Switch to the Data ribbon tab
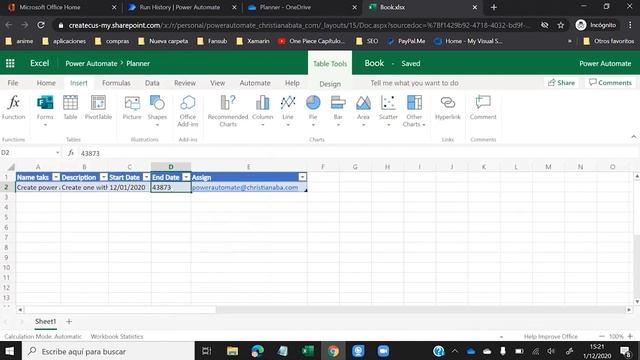Screen dimensions: 640x360 (152, 83)
